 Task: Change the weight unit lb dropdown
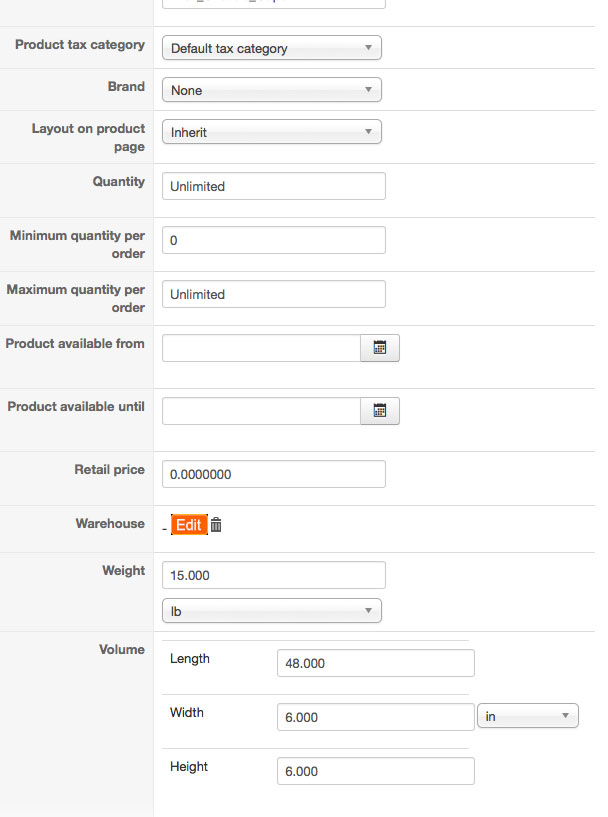[271, 610]
